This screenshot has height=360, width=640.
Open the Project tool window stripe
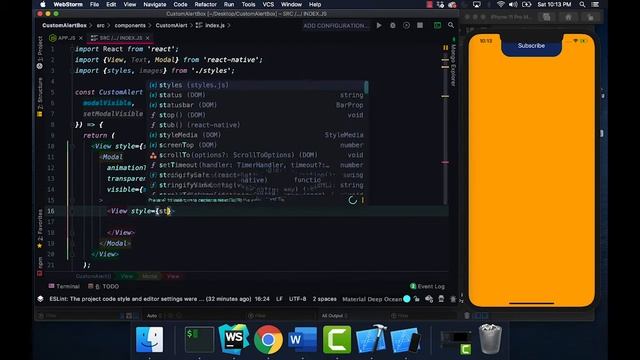point(40,52)
